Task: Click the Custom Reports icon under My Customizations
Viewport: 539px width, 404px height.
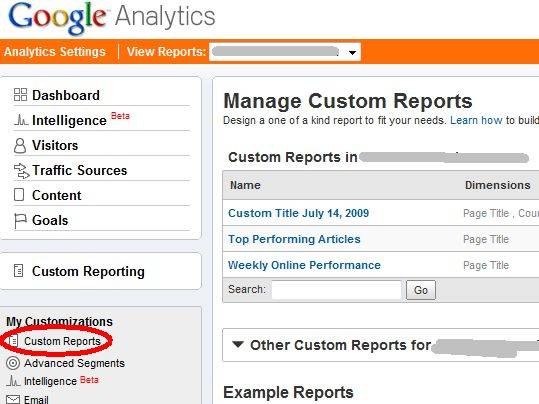Action: 13,341
